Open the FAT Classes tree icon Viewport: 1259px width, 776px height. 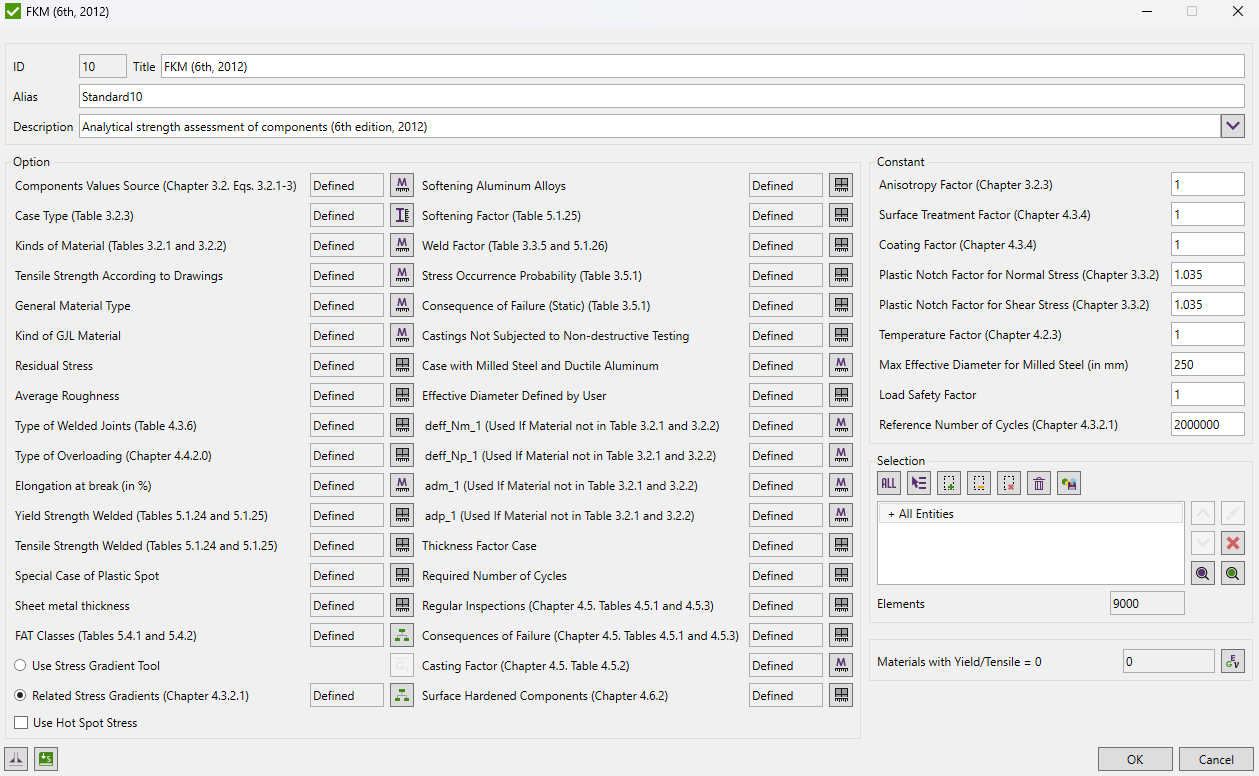[401, 635]
